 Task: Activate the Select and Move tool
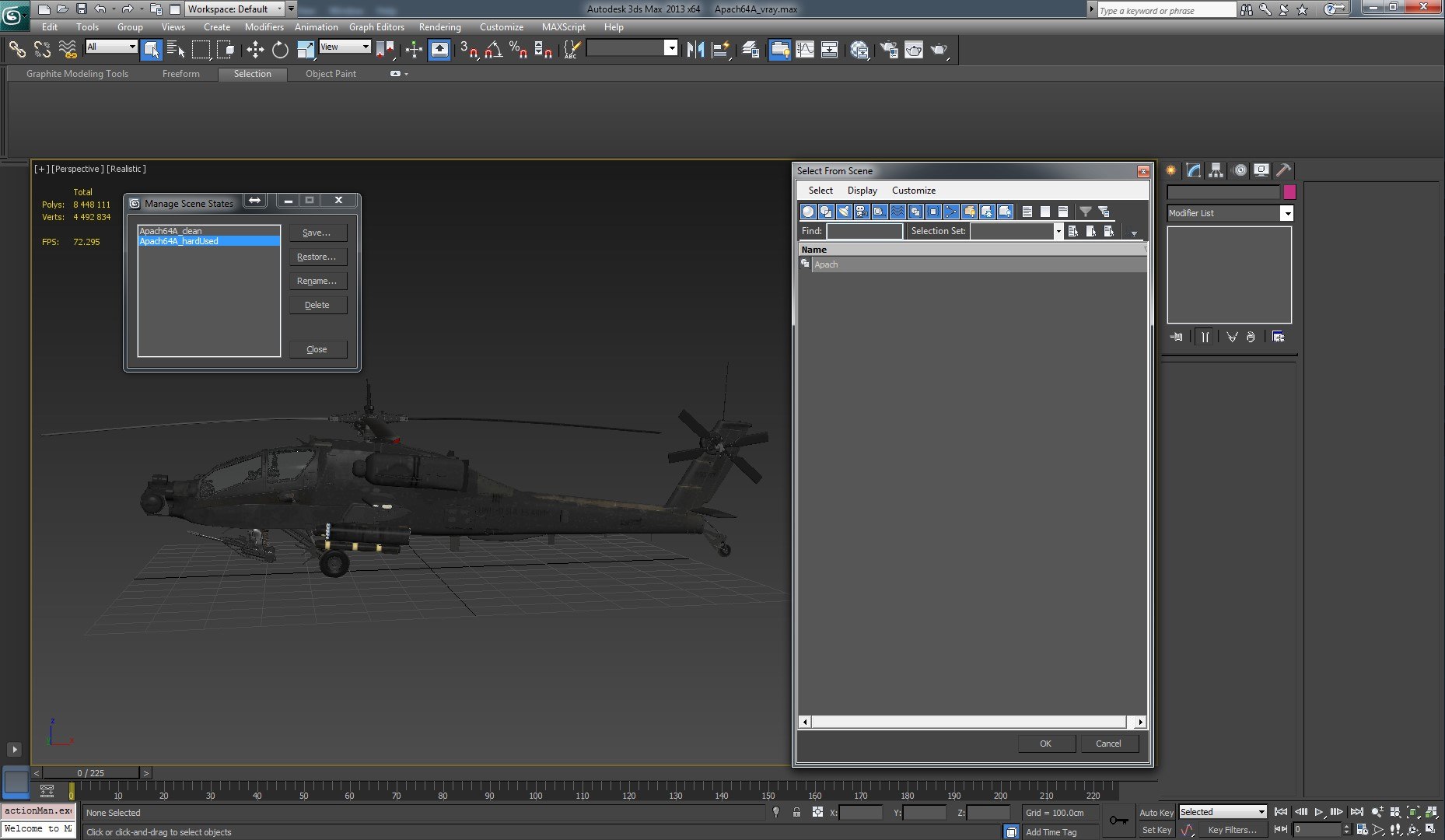click(x=255, y=50)
